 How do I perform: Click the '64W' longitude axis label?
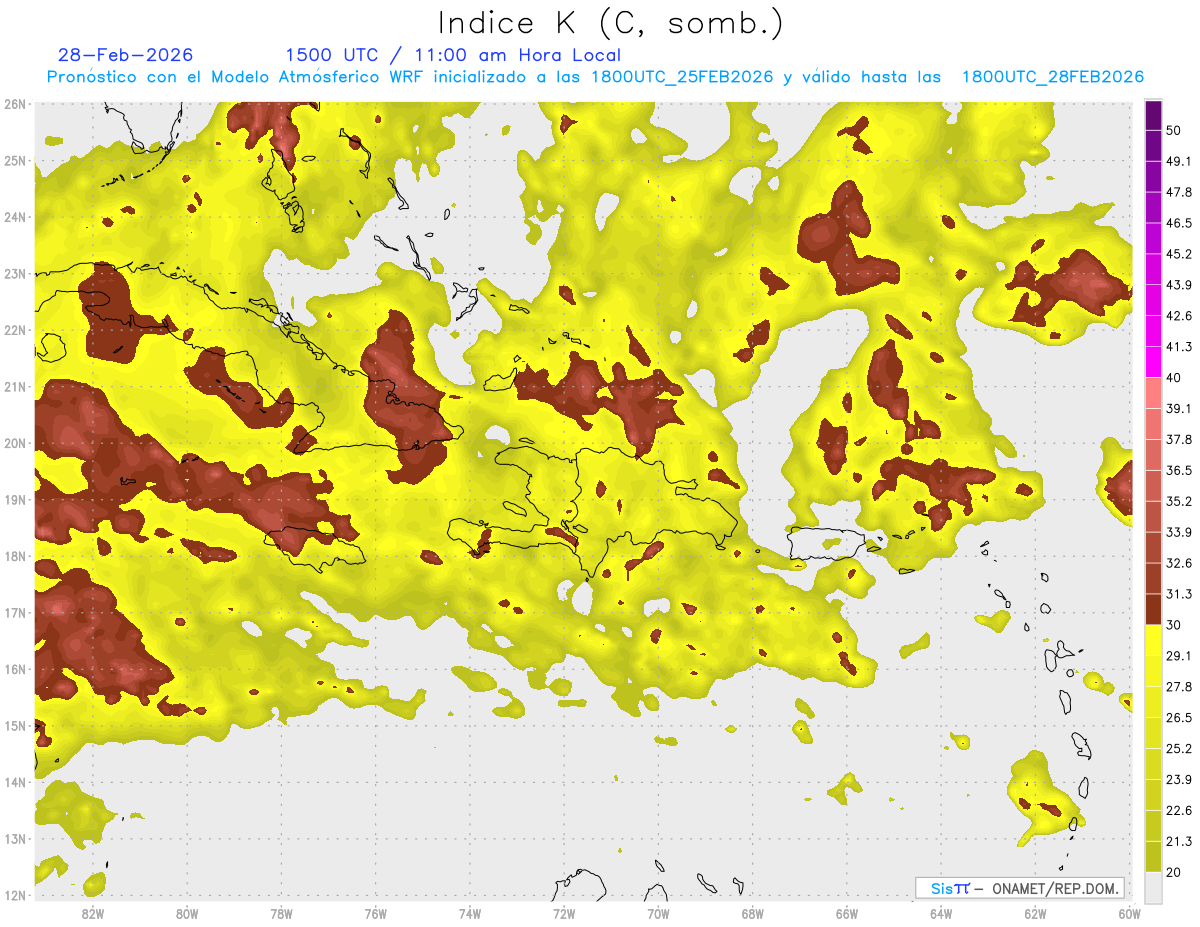941,914
